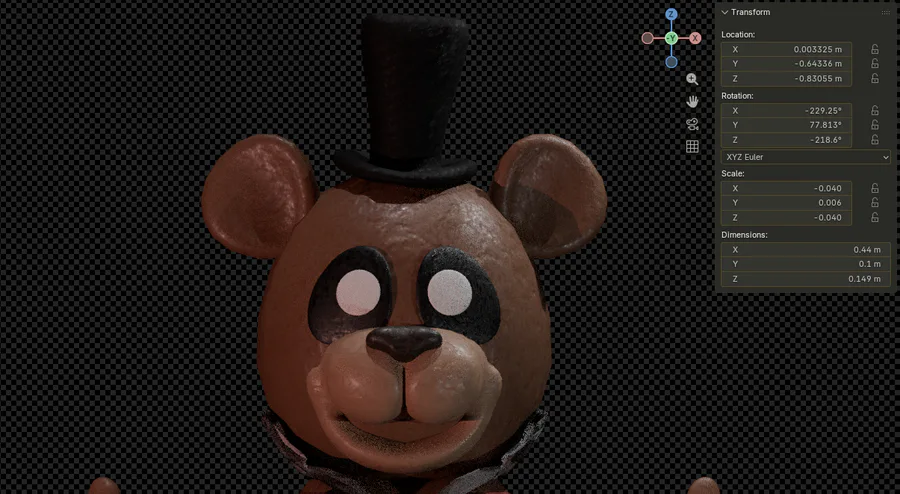Click the blue Z axis on gizmo
This screenshot has height=494, width=900.
tap(671, 14)
